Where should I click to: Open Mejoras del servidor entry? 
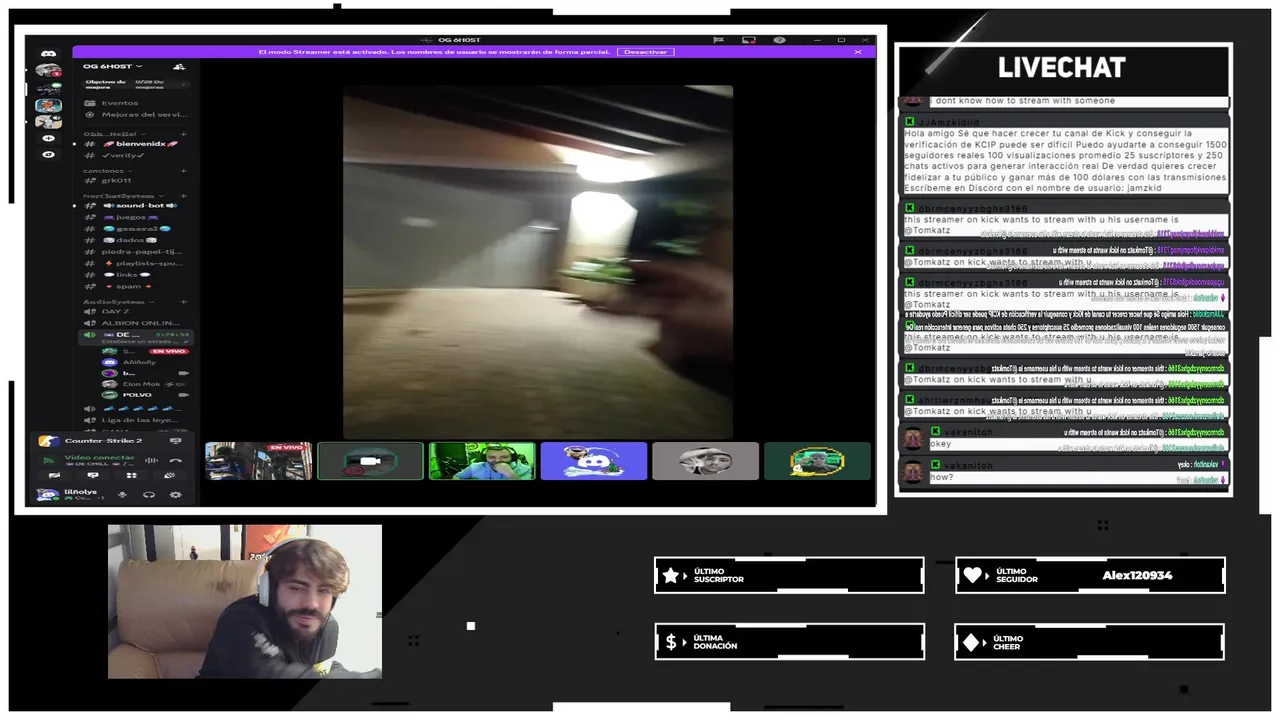click(137, 115)
